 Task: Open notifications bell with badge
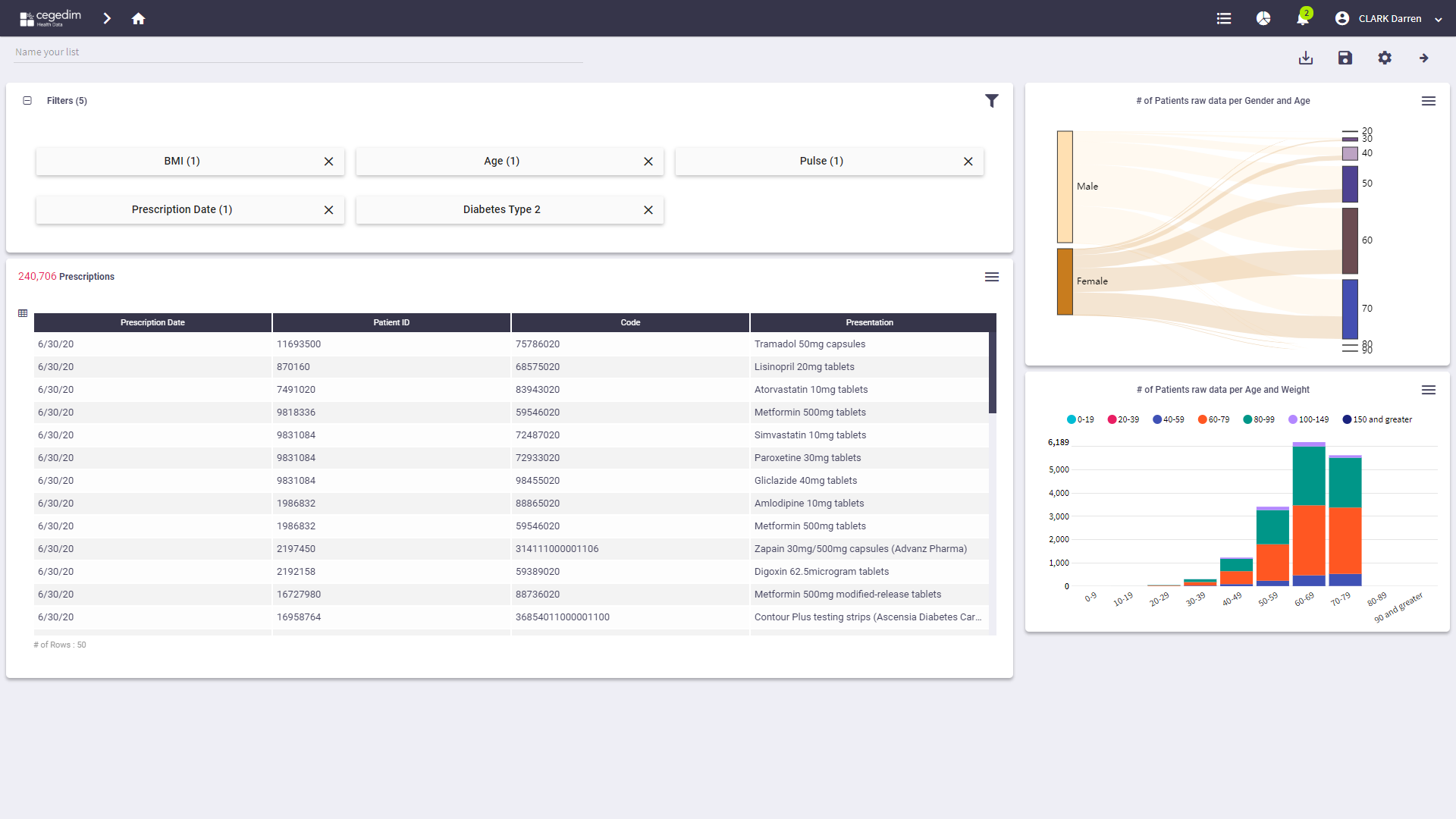coord(1303,18)
